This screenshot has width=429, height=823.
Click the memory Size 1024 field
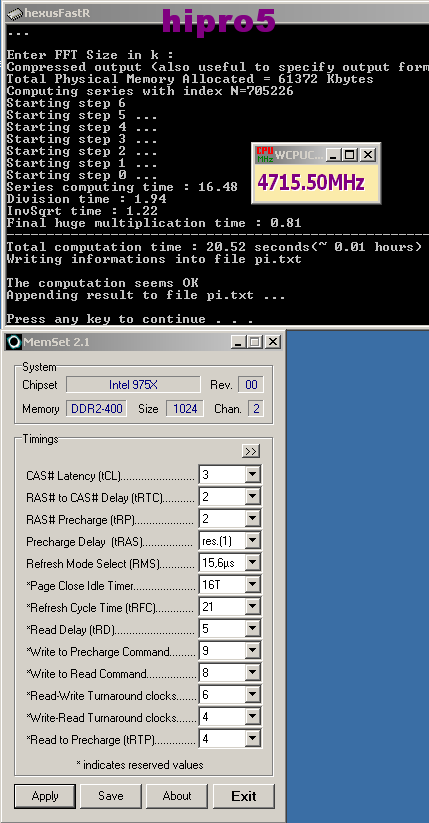185,409
